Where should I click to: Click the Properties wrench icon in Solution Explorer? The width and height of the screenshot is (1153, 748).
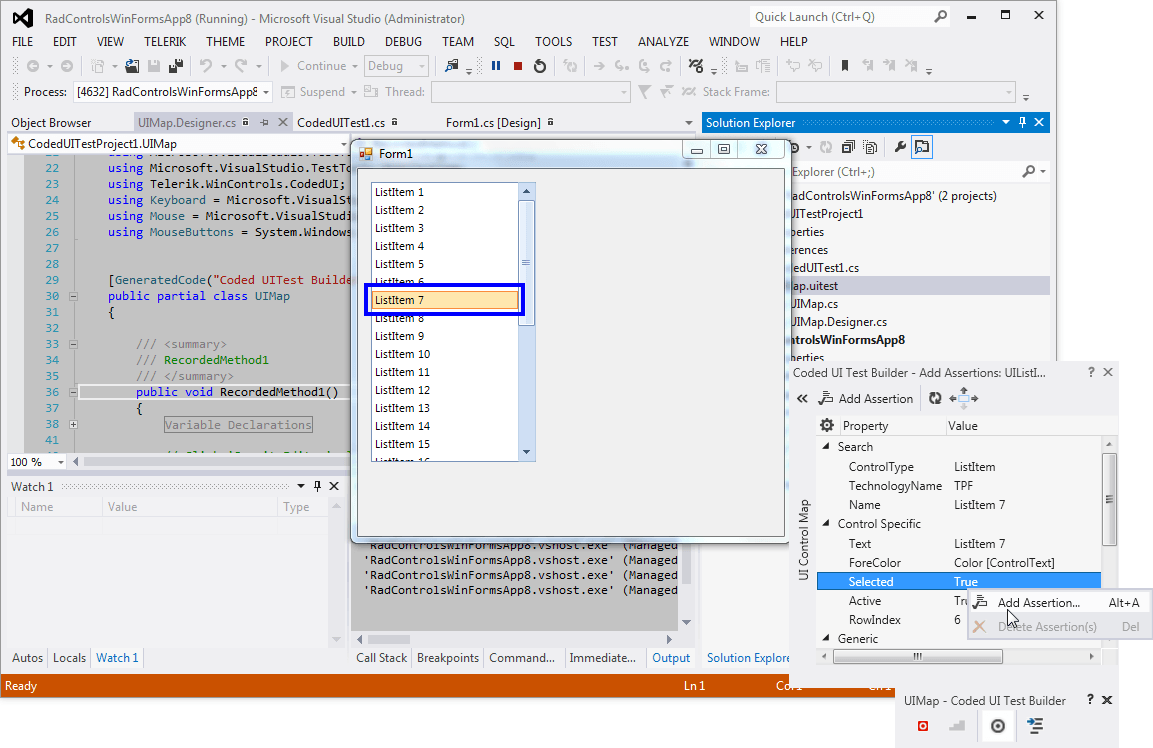coord(900,147)
